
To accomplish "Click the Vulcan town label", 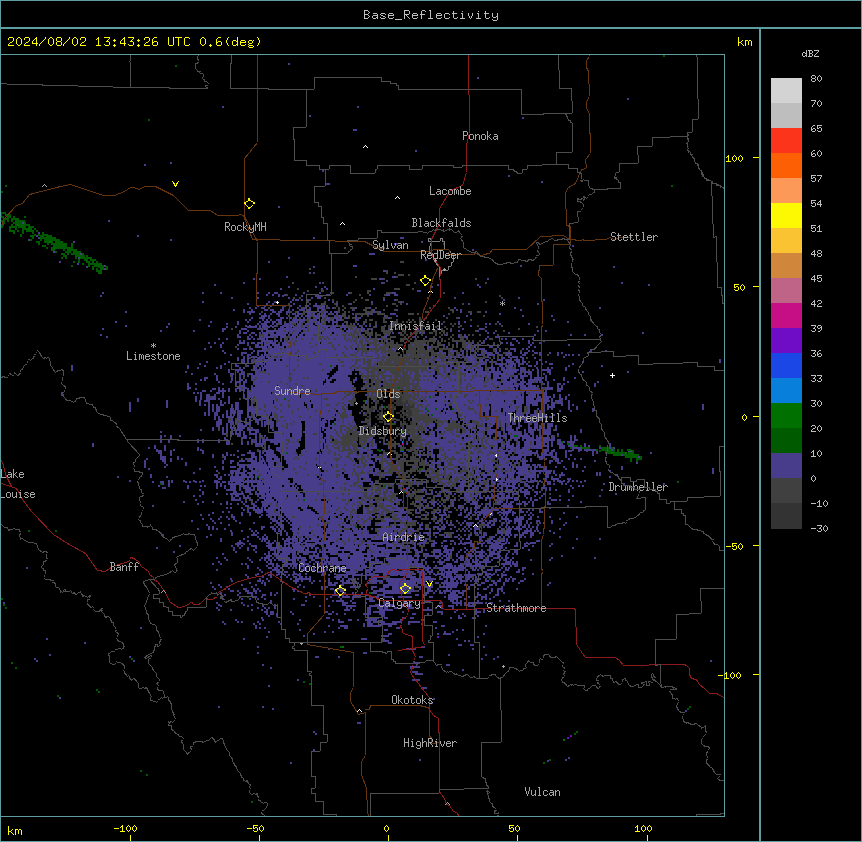I will (x=542, y=792).
